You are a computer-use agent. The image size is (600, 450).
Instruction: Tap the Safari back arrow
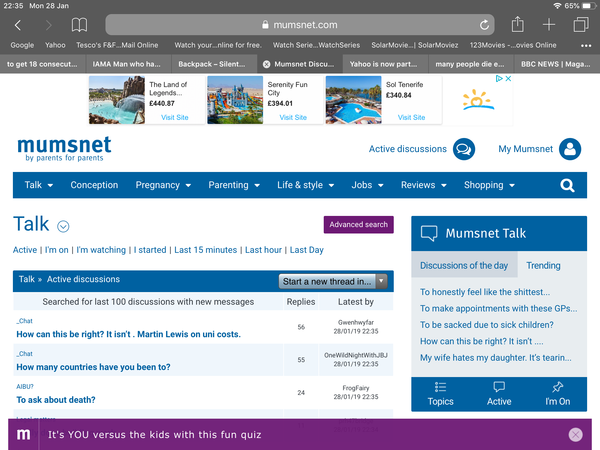pyautogui.click(x=18, y=25)
